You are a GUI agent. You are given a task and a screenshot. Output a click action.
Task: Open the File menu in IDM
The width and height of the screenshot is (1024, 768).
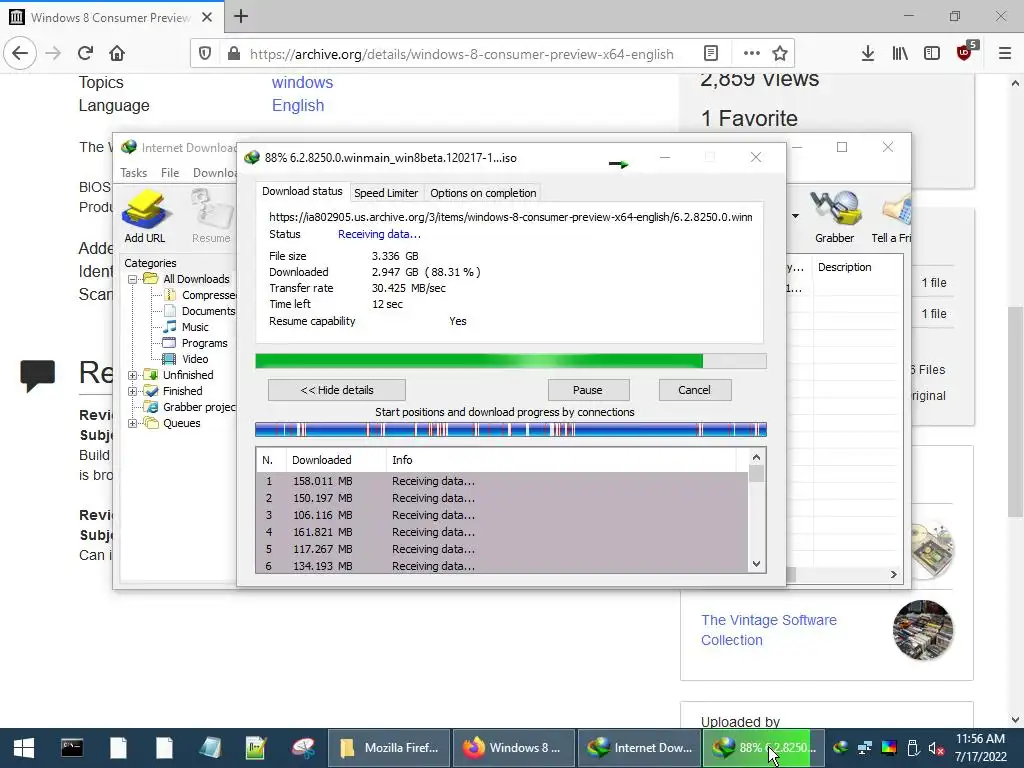click(x=170, y=173)
